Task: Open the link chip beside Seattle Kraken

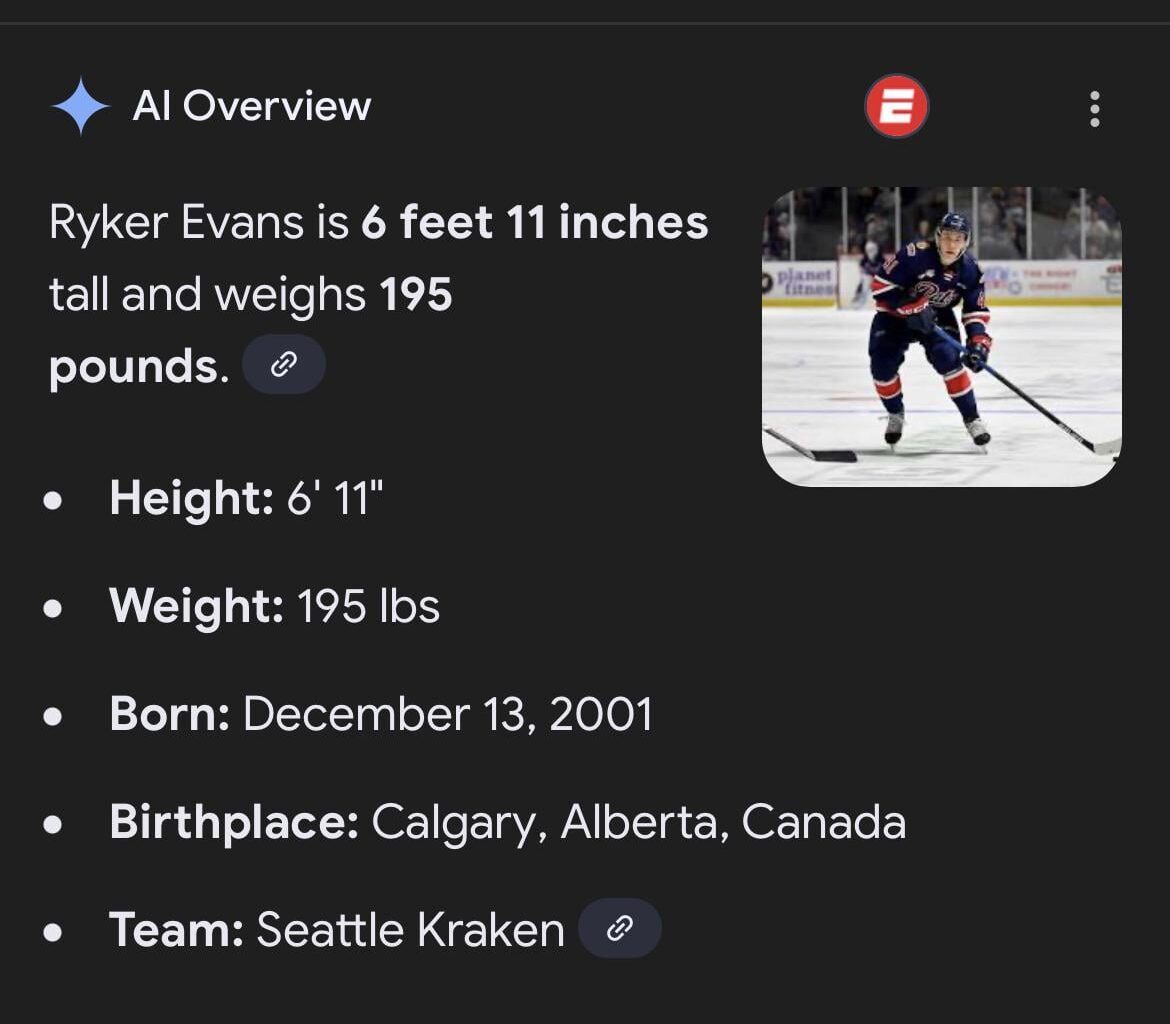Action: [x=619, y=928]
